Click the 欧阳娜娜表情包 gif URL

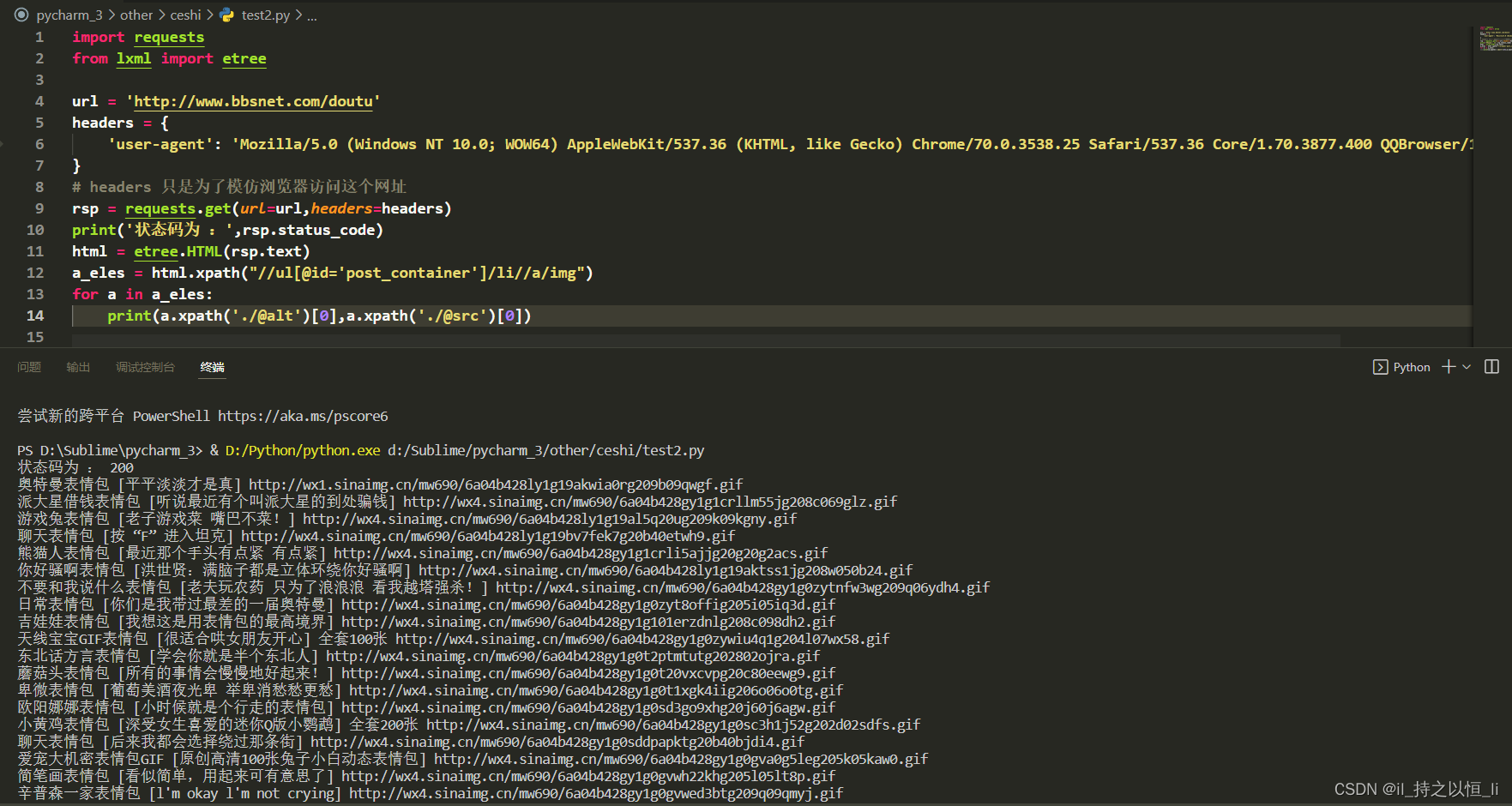coord(588,707)
